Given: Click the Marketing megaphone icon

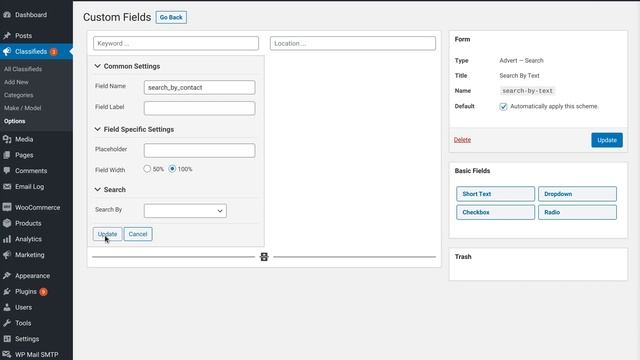Looking at the screenshot, I should click(7, 255).
